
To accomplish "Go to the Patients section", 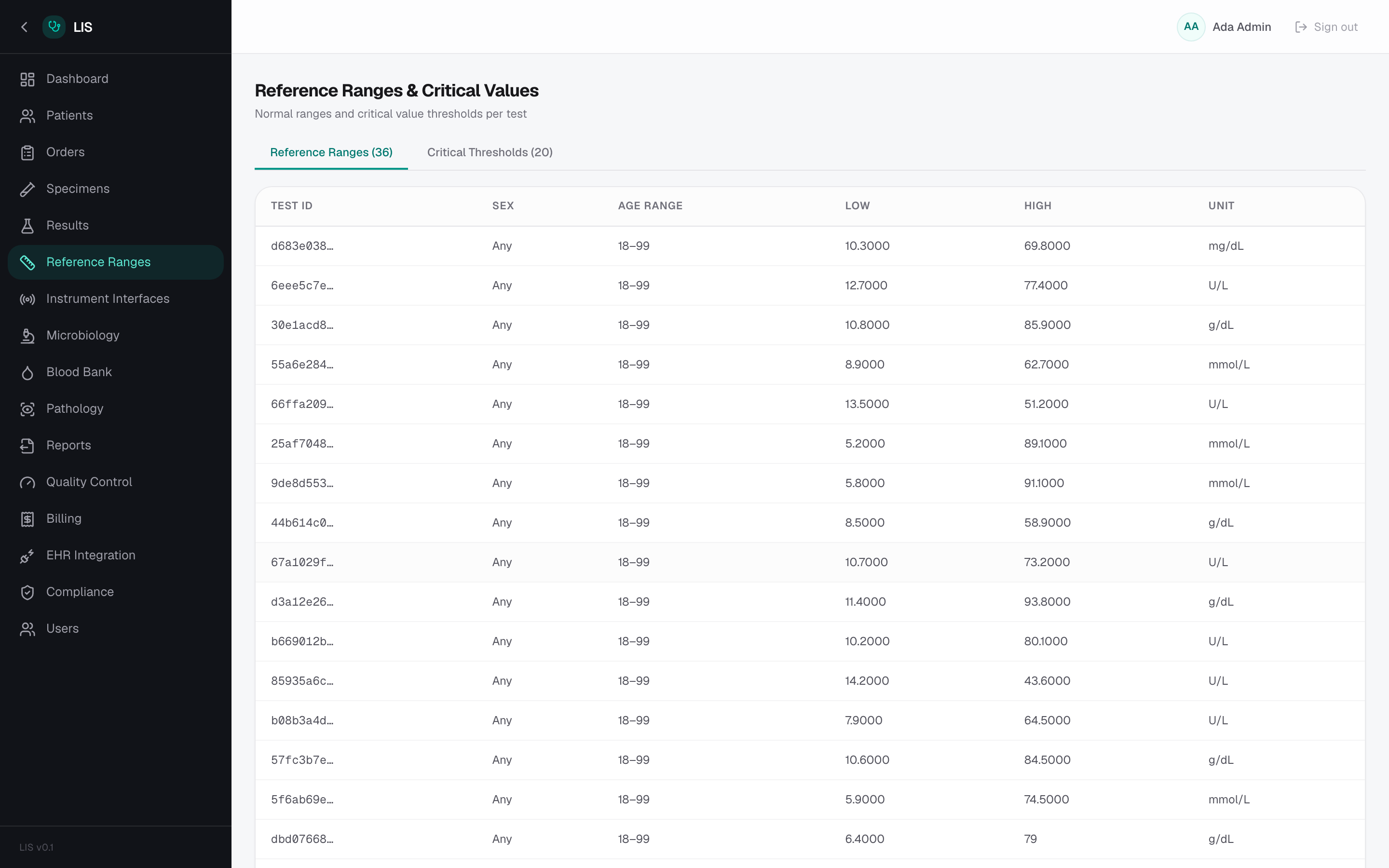I will pos(115,116).
